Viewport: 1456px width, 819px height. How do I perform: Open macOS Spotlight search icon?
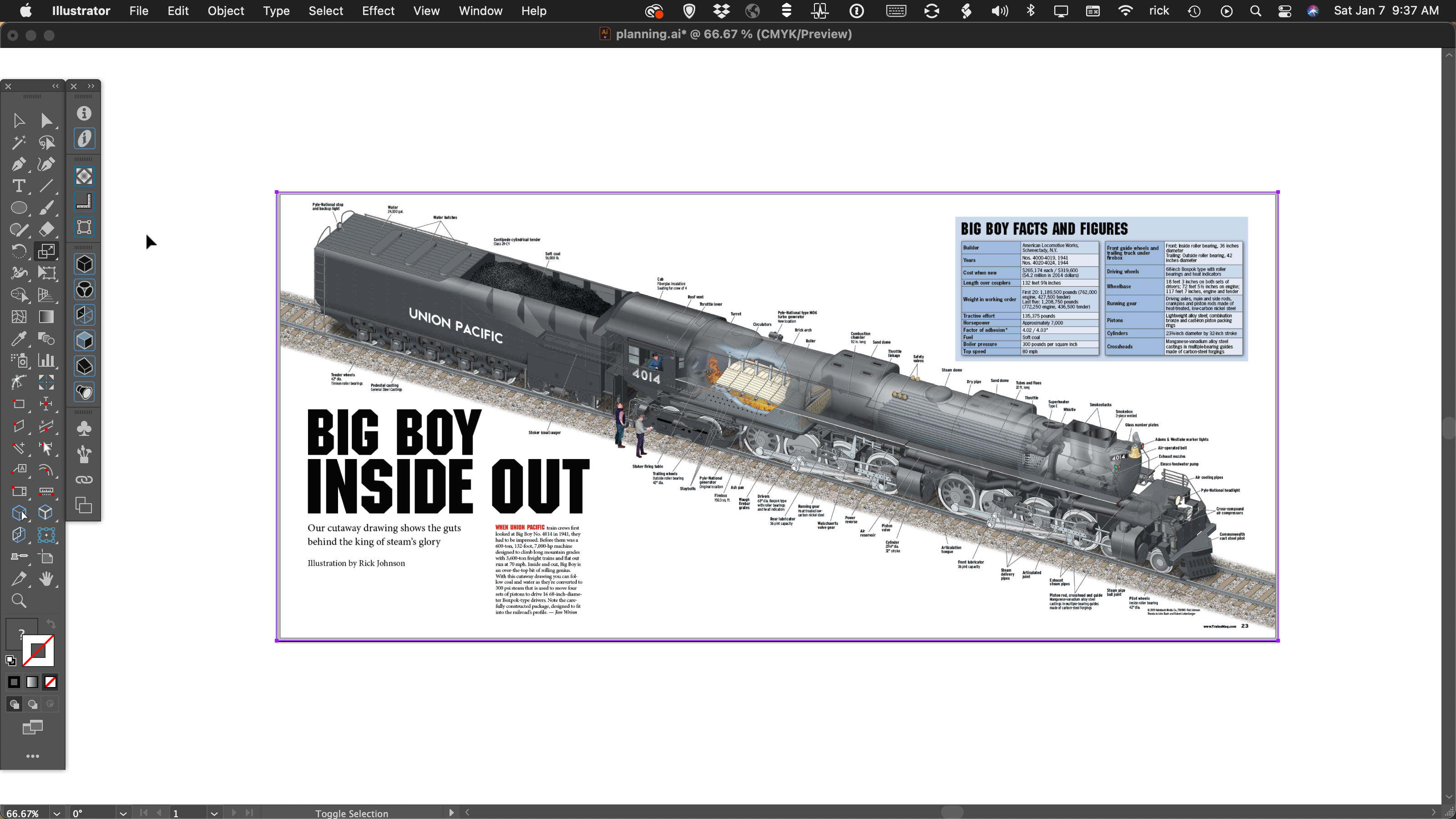tap(1255, 11)
